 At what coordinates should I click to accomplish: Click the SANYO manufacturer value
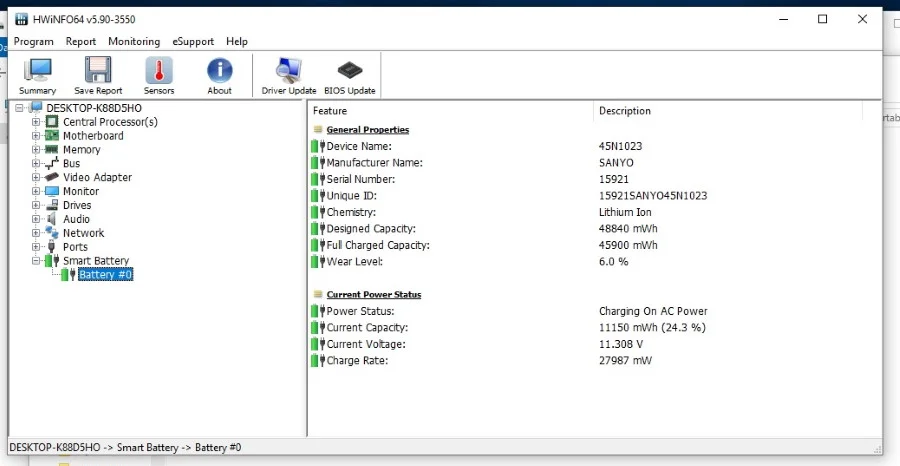pyautogui.click(x=616, y=163)
